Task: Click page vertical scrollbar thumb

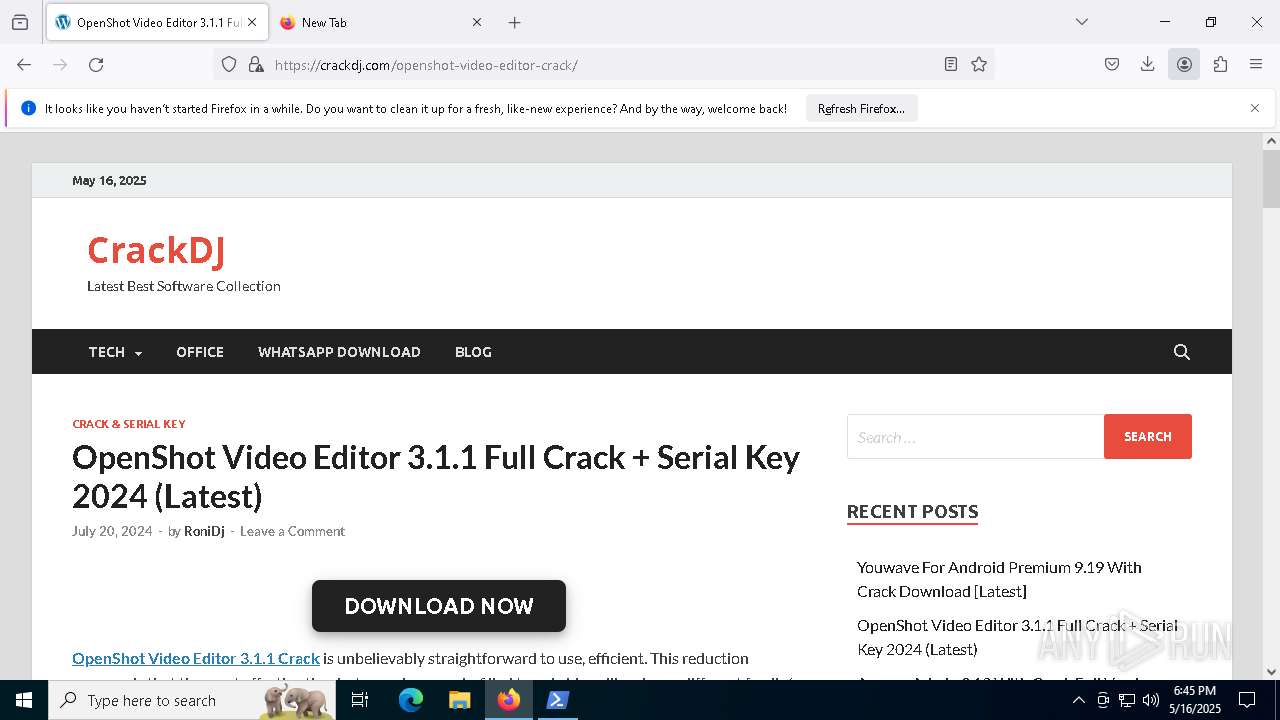Action: click(1271, 179)
